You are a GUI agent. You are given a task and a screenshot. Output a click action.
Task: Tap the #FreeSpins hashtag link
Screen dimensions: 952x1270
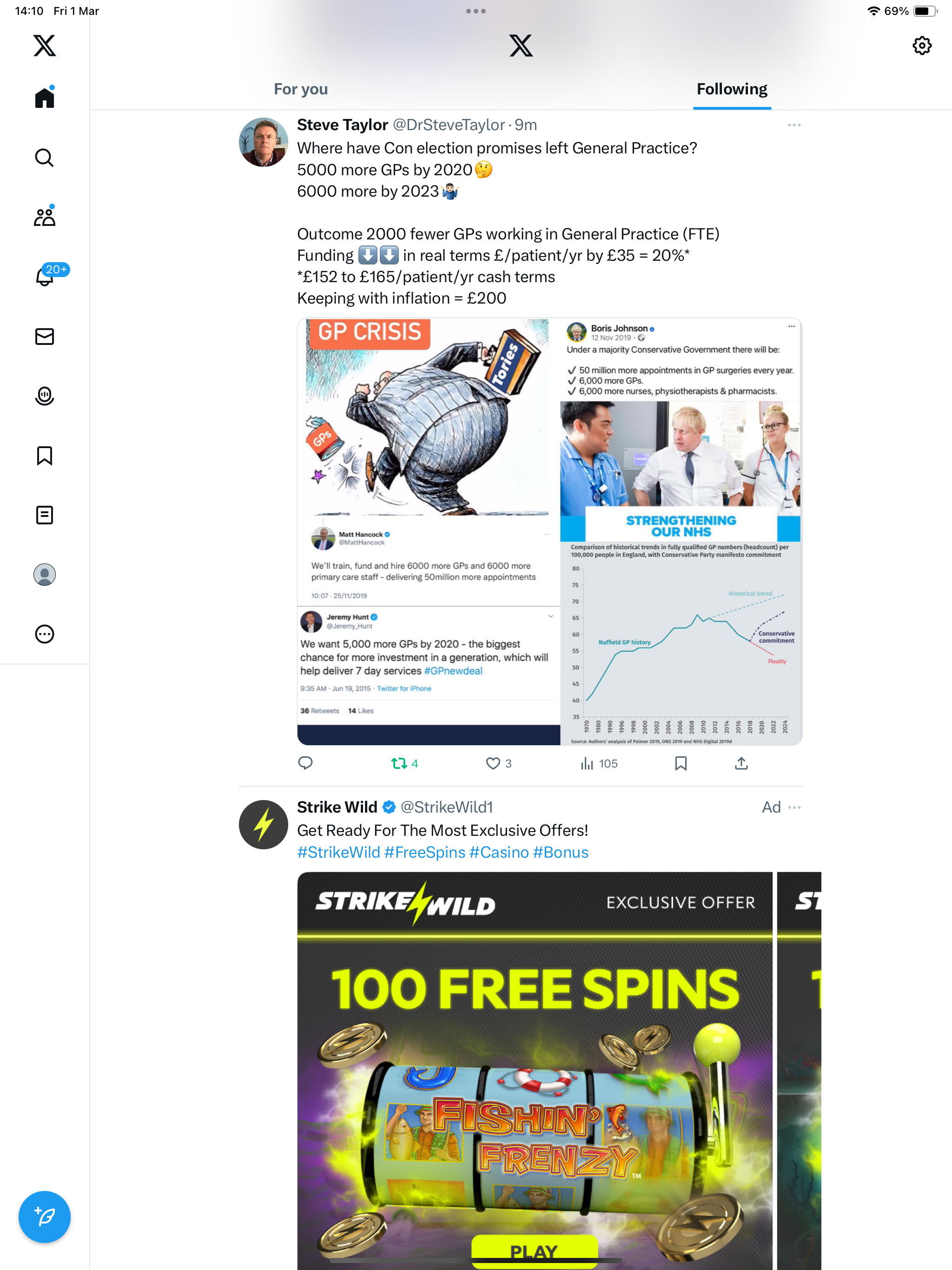point(424,852)
